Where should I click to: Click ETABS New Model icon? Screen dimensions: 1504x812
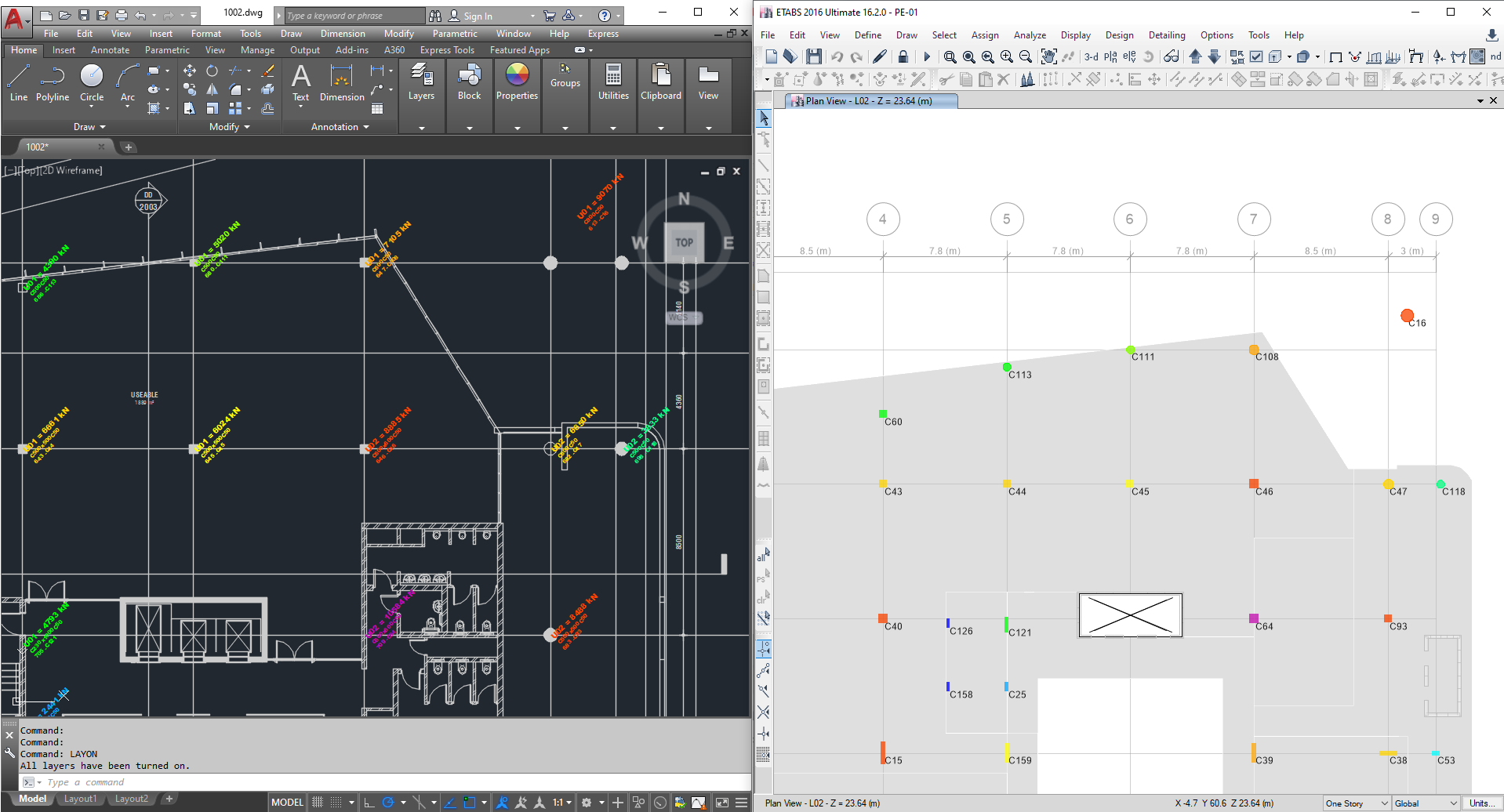click(x=771, y=56)
